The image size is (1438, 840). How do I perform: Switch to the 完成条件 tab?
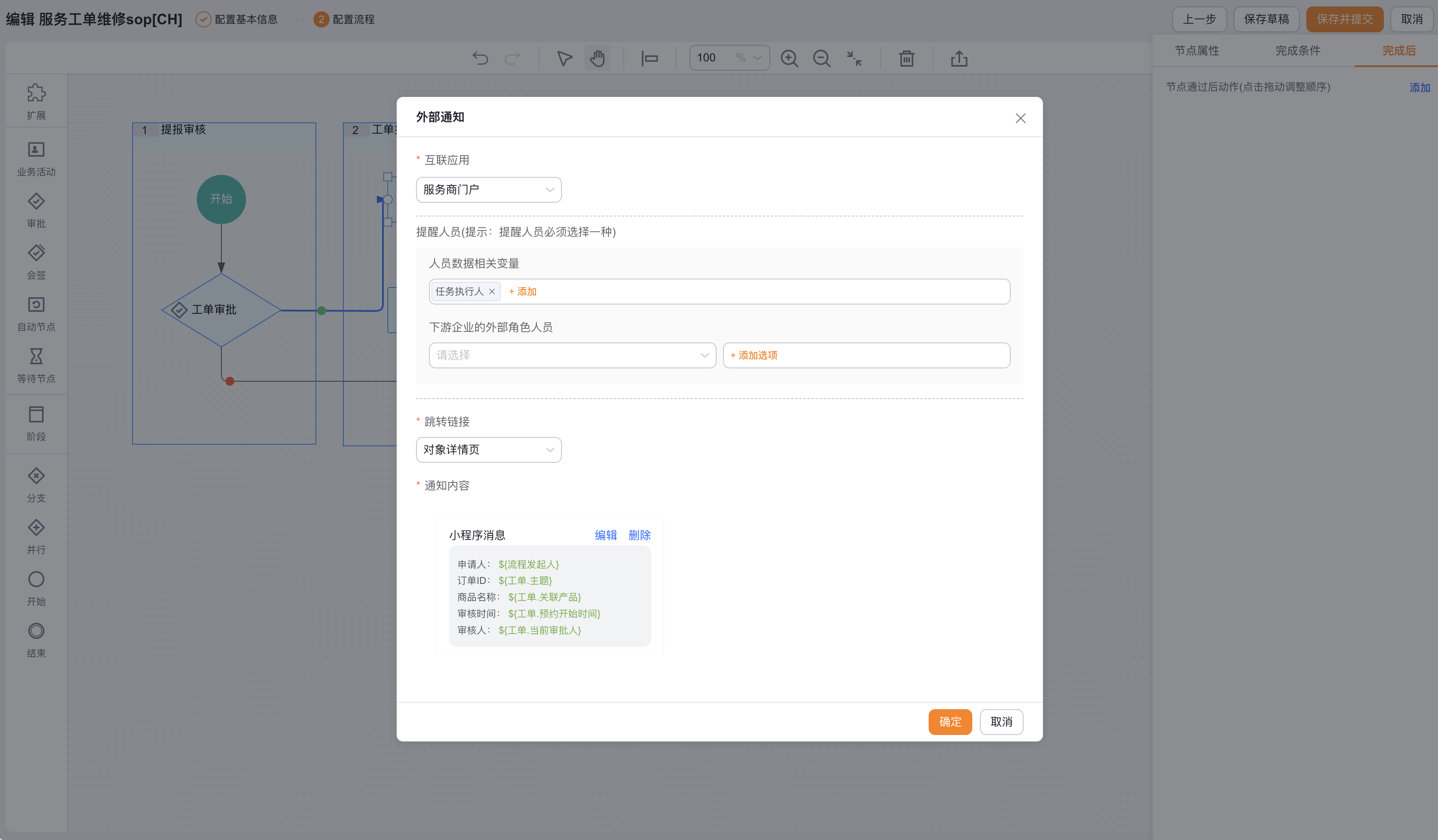[1298, 51]
